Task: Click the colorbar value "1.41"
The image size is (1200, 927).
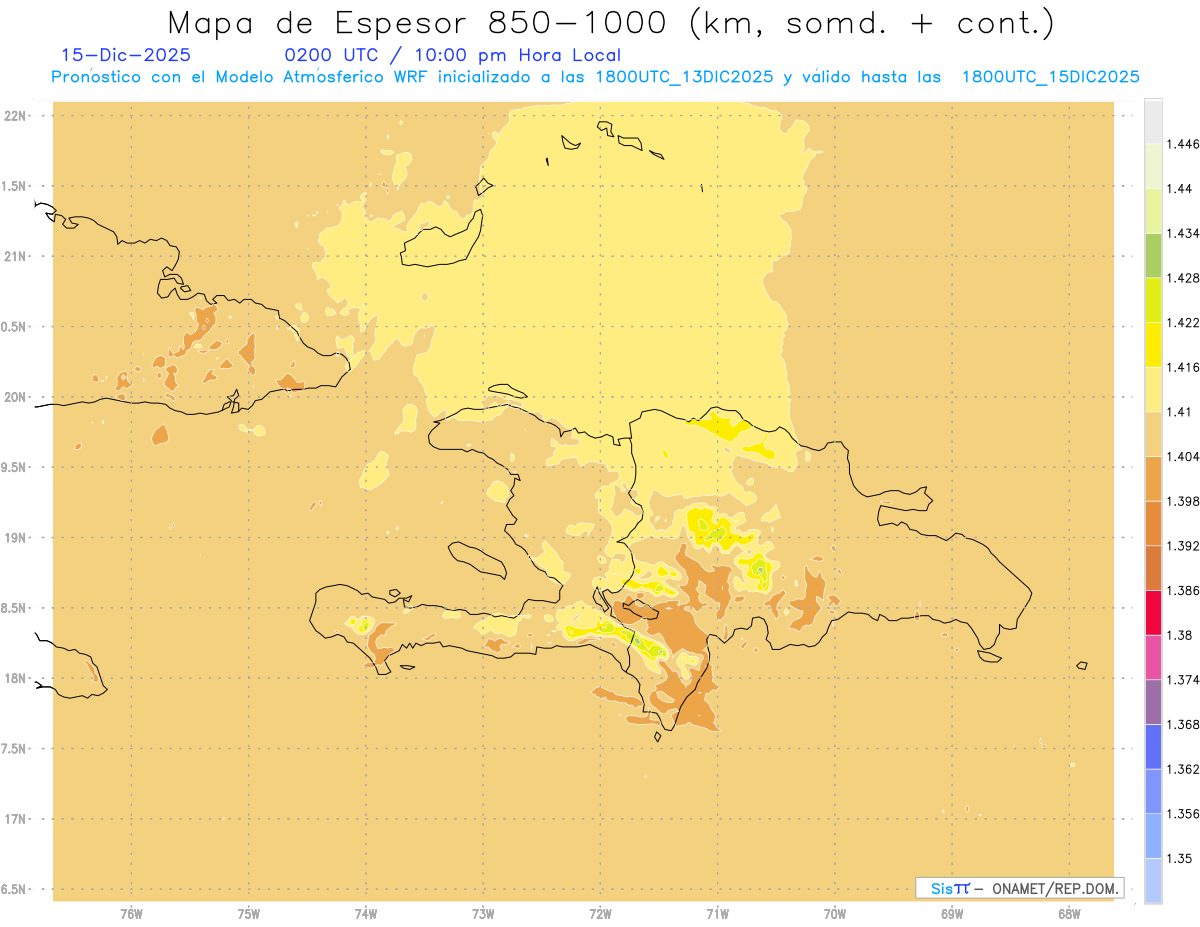Action: tap(1180, 412)
